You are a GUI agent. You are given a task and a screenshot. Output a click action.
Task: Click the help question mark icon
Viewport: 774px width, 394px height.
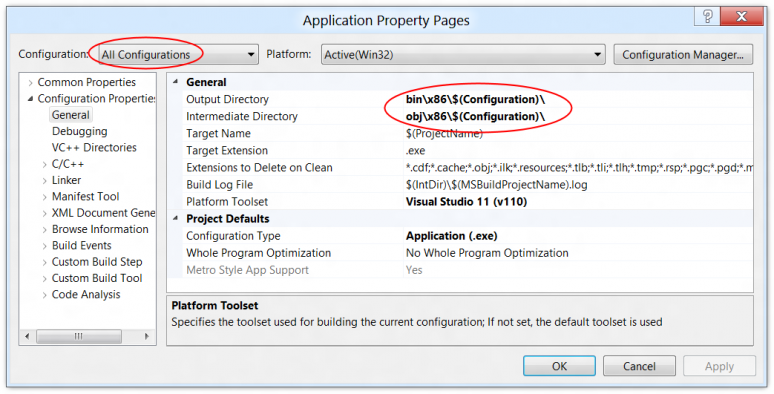[707, 16]
